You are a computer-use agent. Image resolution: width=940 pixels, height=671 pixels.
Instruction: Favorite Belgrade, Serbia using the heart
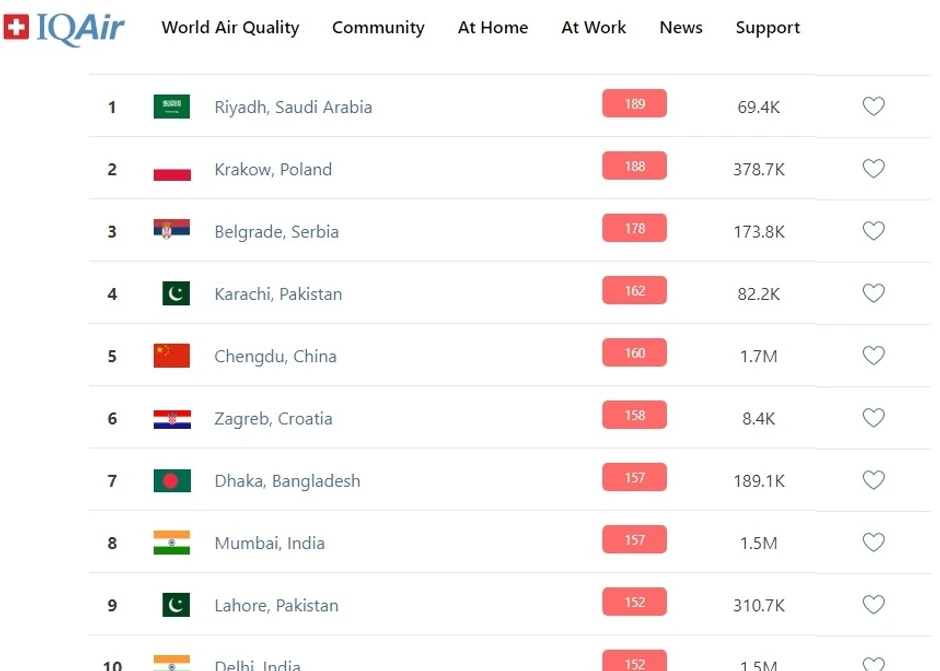click(x=873, y=231)
